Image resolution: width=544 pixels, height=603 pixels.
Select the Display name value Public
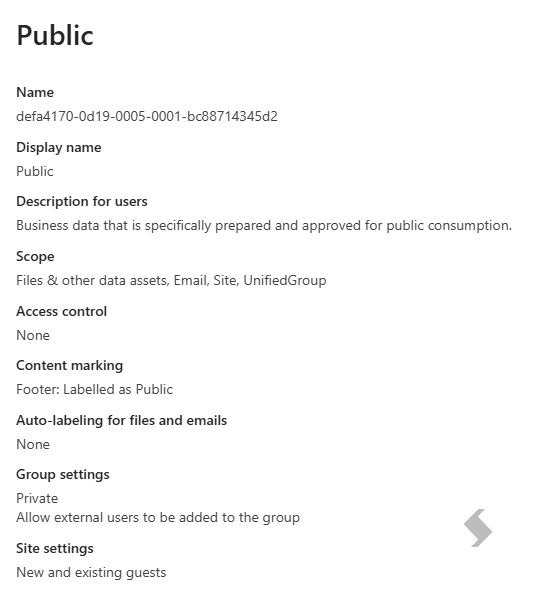click(x=35, y=172)
